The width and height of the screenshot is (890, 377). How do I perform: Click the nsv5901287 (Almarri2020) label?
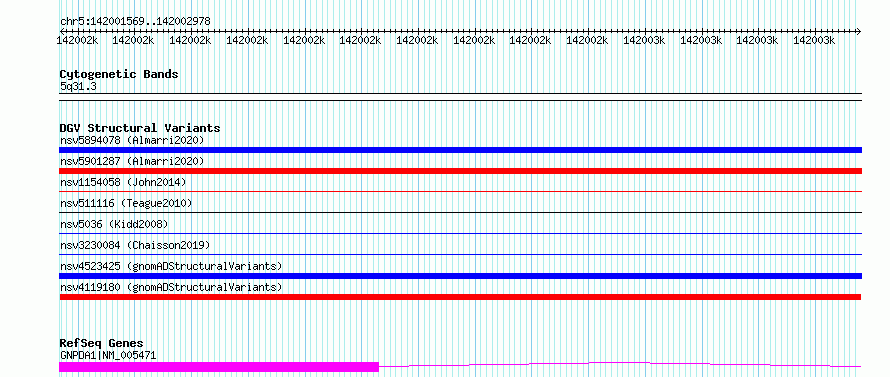coord(132,161)
